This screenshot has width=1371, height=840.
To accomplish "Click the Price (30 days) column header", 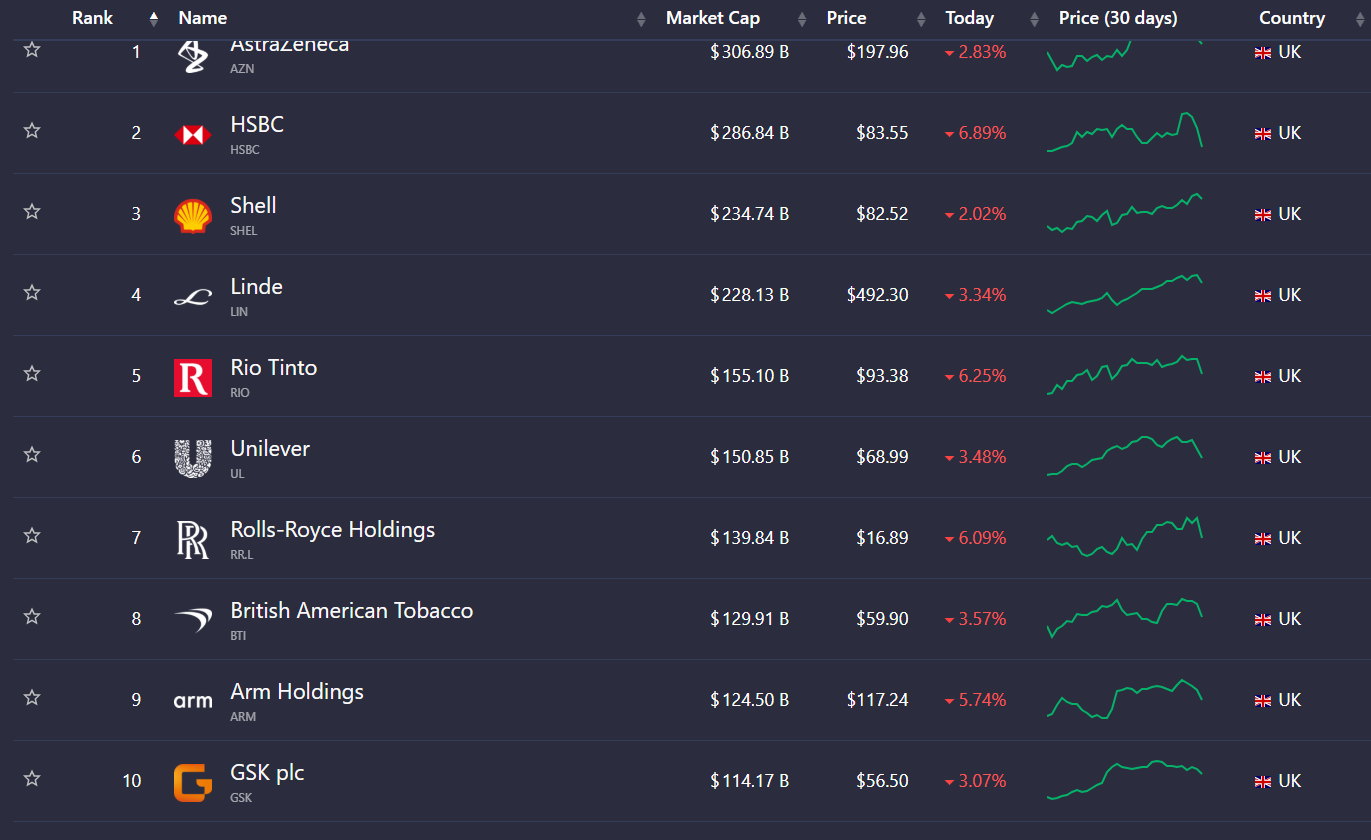I will pyautogui.click(x=1118, y=18).
